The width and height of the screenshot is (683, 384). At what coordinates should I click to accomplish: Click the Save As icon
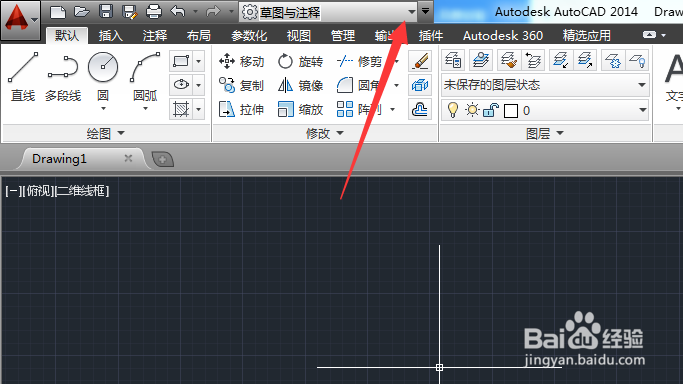[x=130, y=12]
